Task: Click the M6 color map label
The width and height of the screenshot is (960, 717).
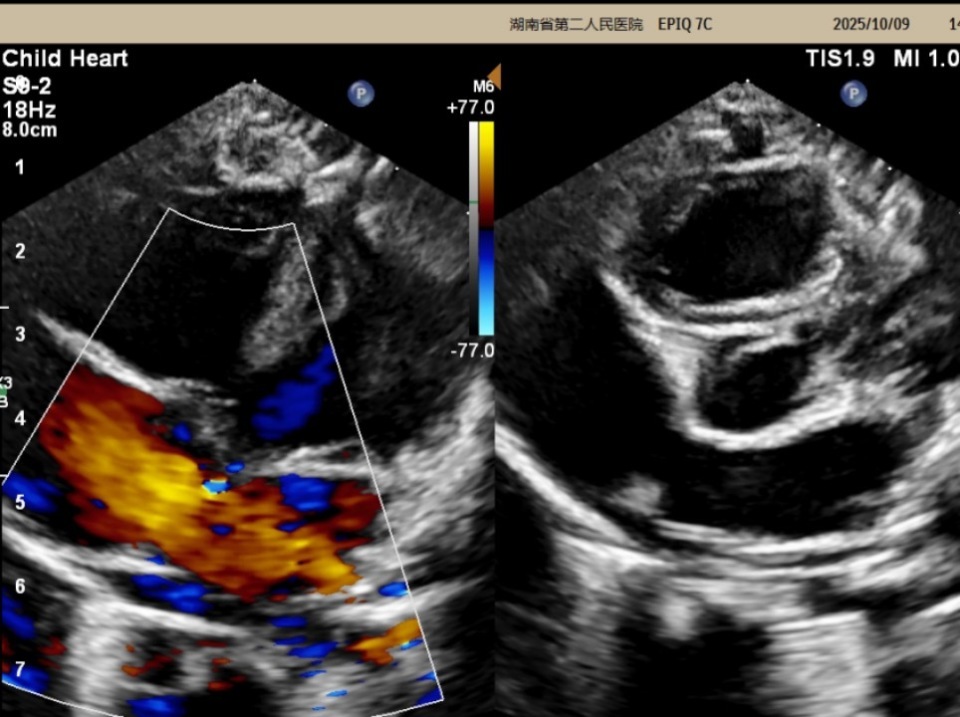Action: [483, 87]
